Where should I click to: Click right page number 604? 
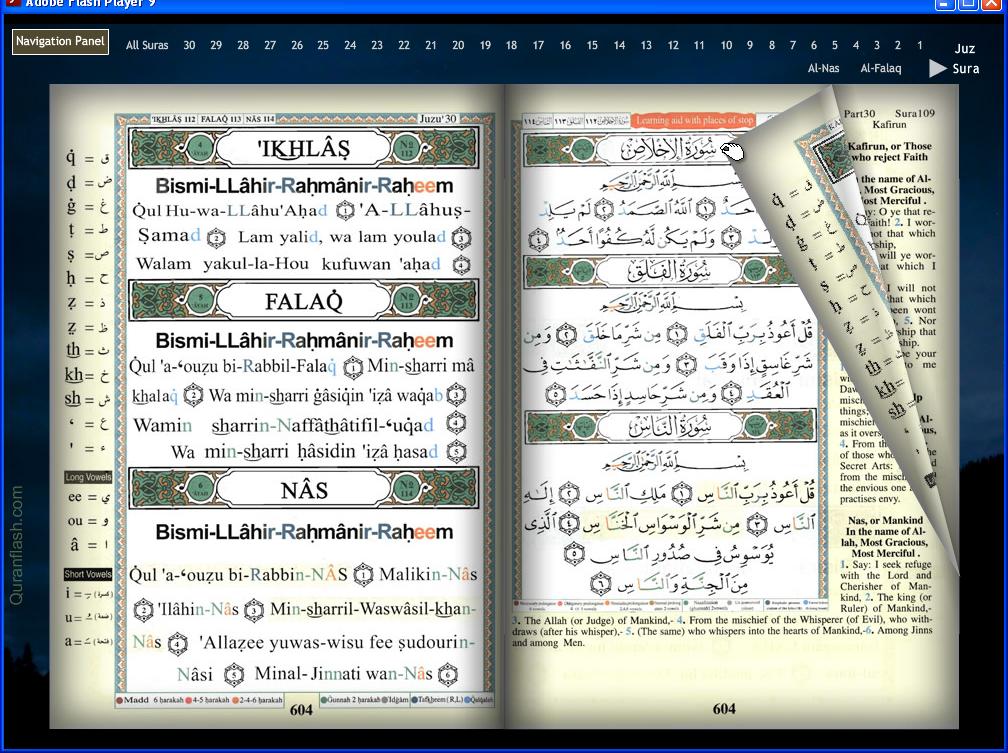tap(724, 709)
